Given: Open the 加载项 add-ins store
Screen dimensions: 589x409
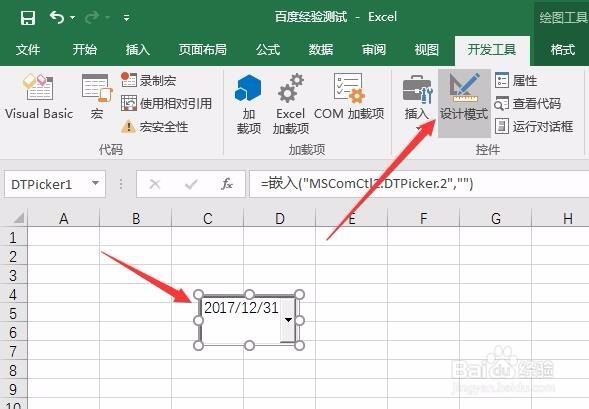Looking at the screenshot, I should [248, 104].
